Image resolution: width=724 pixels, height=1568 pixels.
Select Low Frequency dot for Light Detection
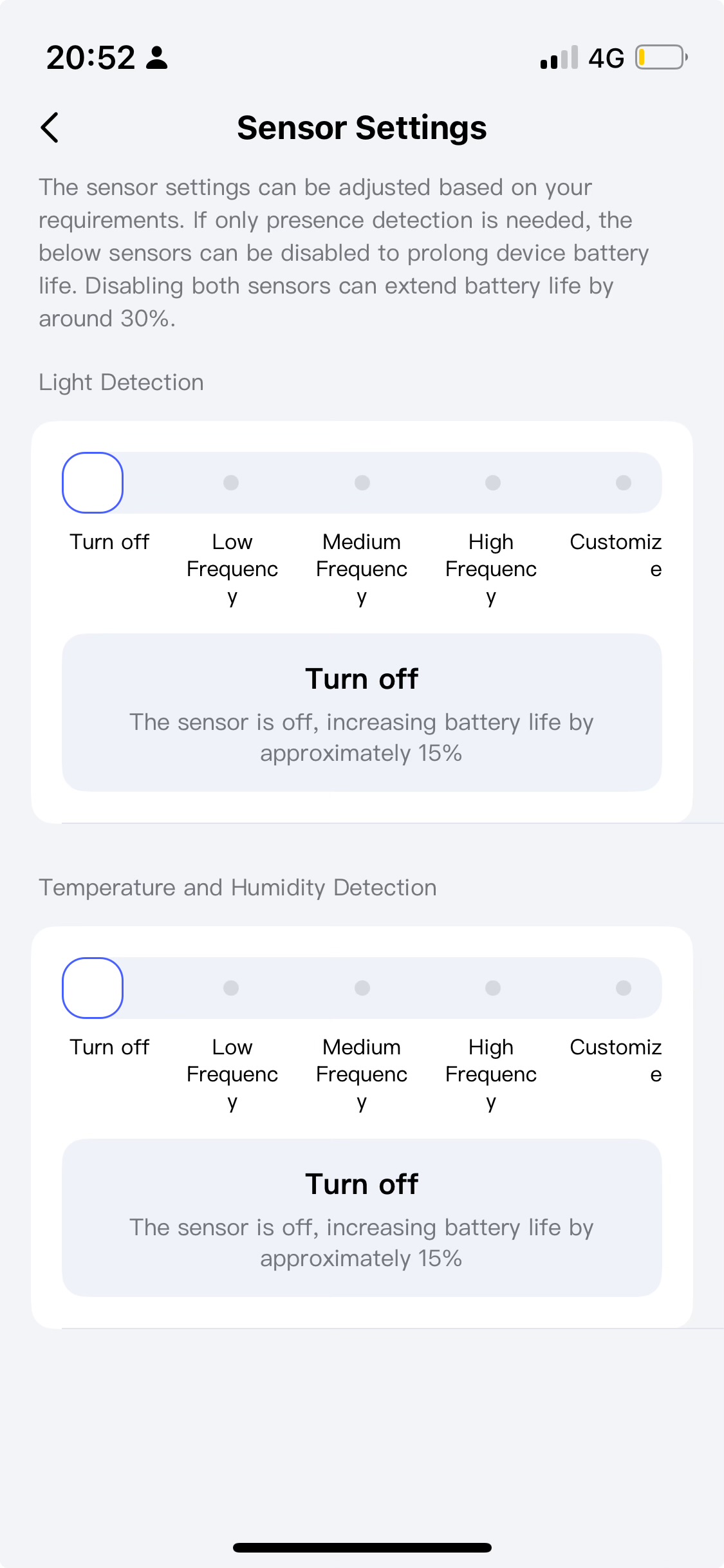coord(231,483)
